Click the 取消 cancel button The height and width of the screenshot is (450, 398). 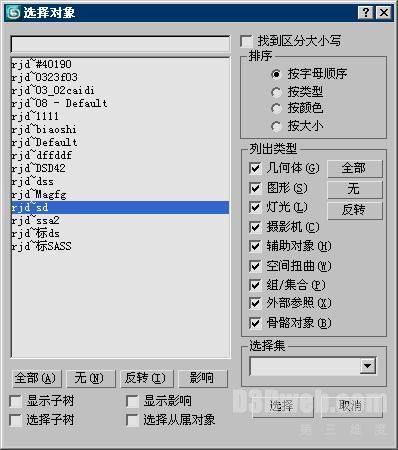coord(352,406)
